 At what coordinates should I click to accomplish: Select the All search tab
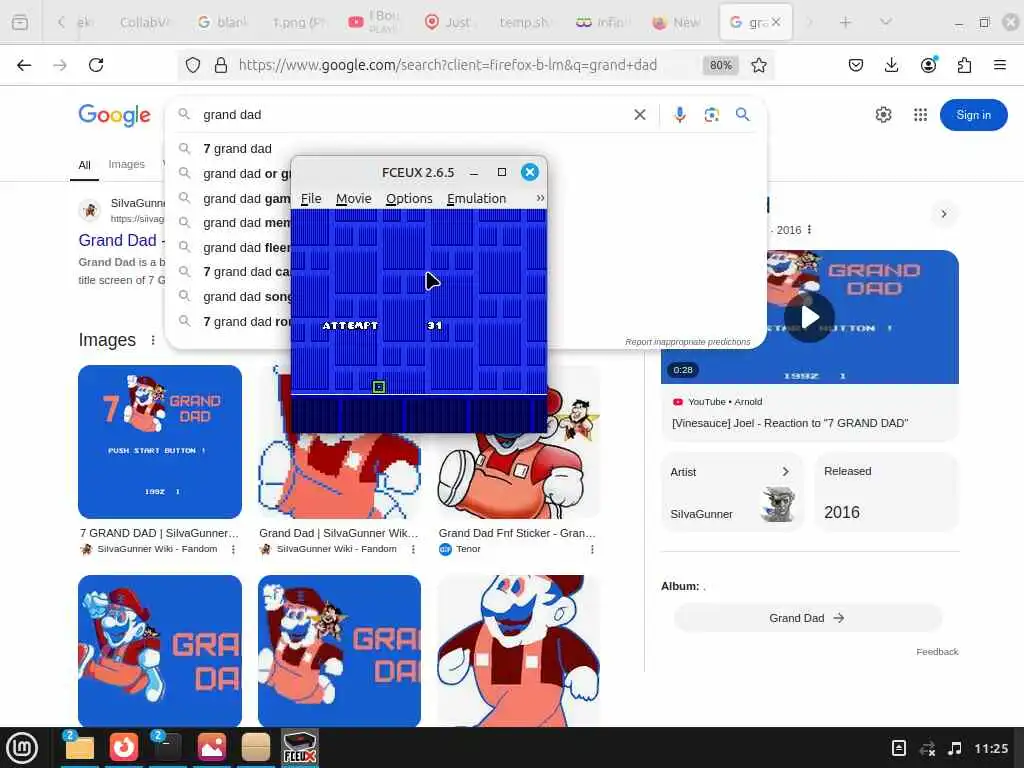point(84,165)
